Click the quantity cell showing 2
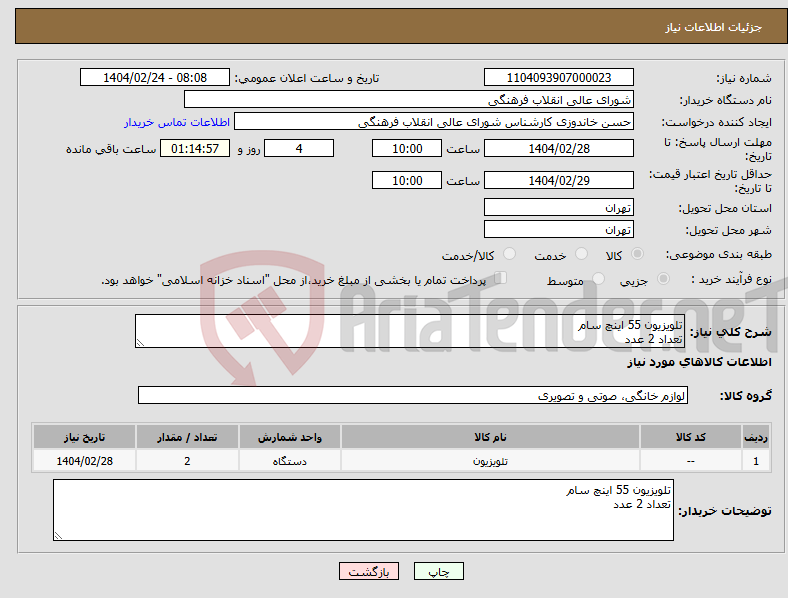Screen dimensions: 788x598 pyautogui.click(x=187, y=461)
